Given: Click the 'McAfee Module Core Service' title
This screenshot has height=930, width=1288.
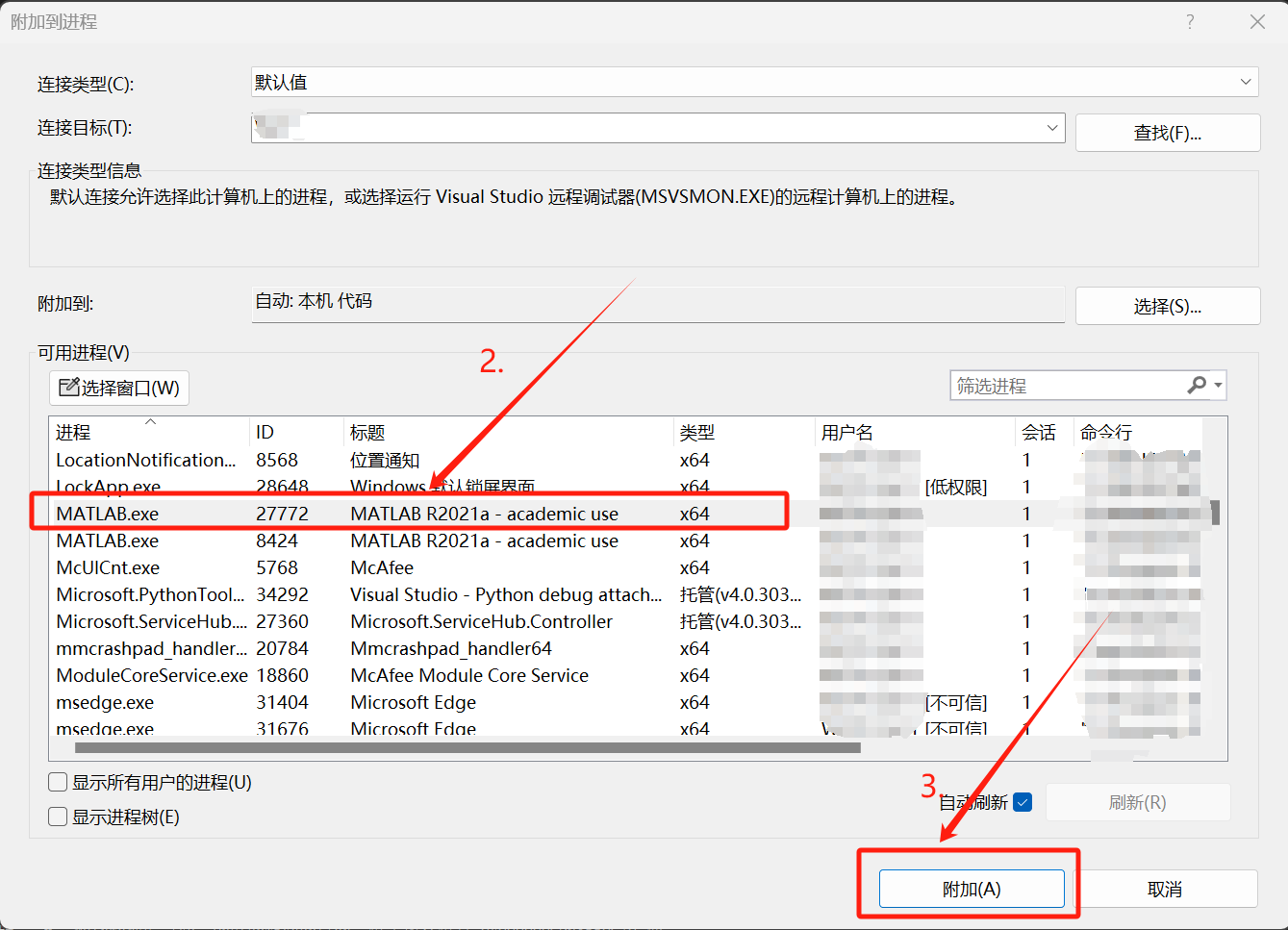Looking at the screenshot, I should coord(469,675).
